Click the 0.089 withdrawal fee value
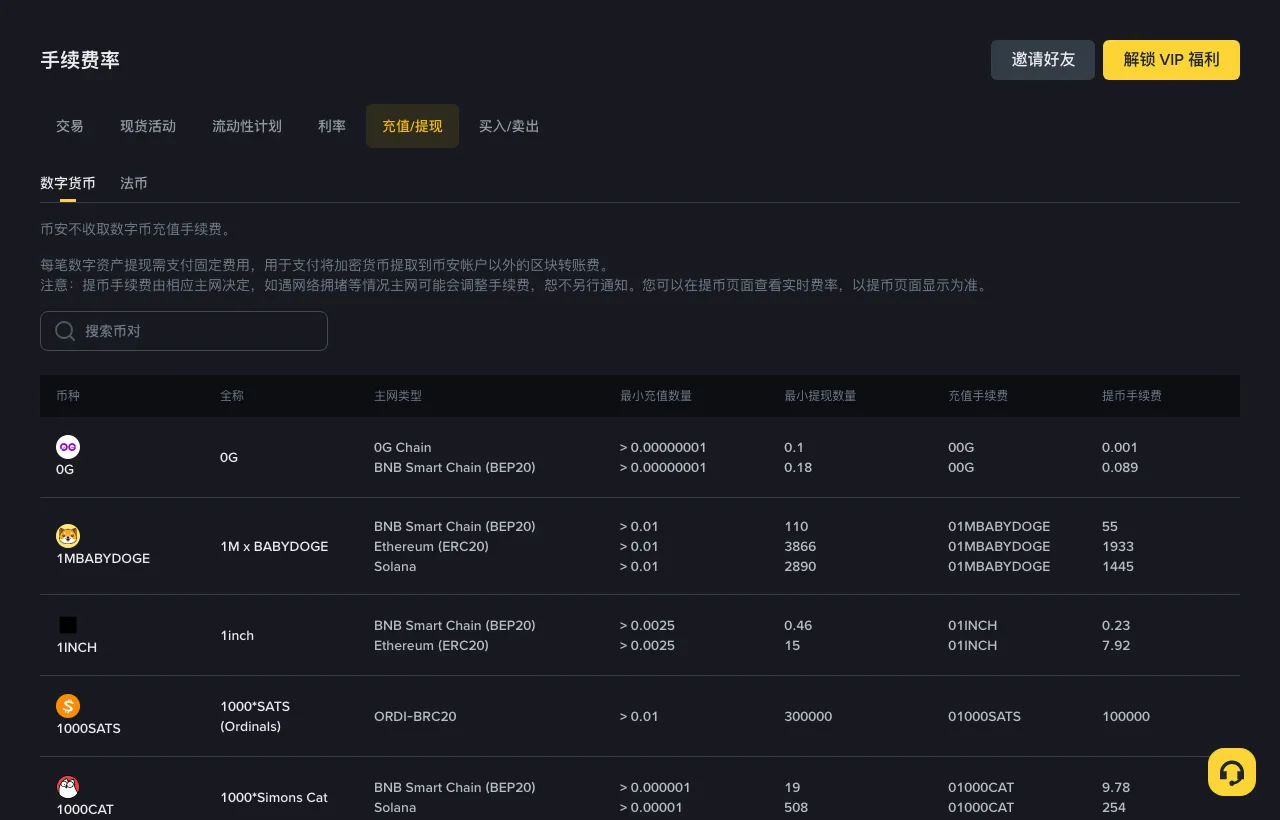This screenshot has height=820, width=1280. tap(1120, 467)
